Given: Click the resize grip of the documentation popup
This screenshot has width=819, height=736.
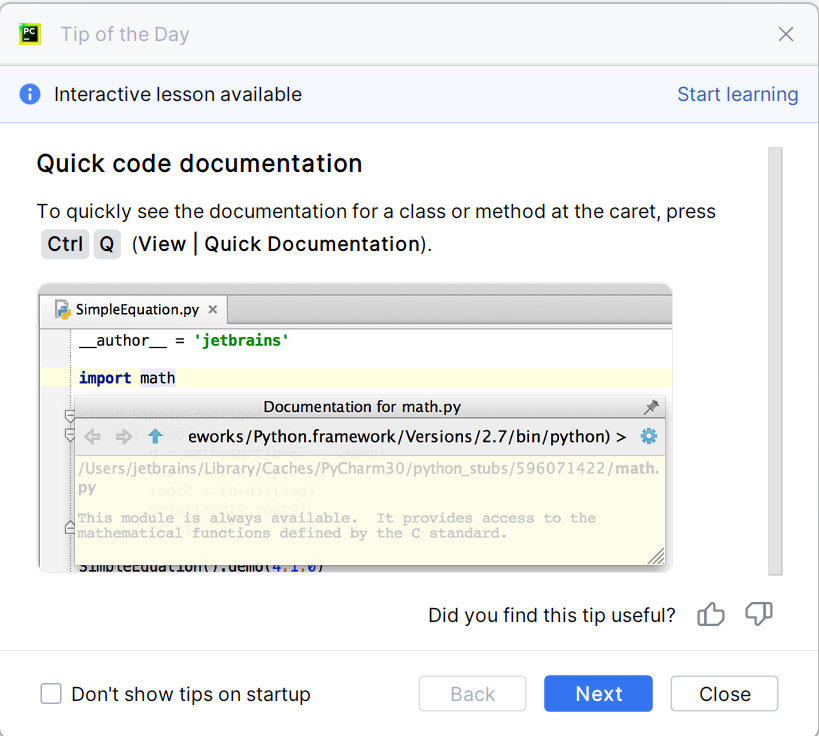Looking at the screenshot, I should (x=656, y=557).
